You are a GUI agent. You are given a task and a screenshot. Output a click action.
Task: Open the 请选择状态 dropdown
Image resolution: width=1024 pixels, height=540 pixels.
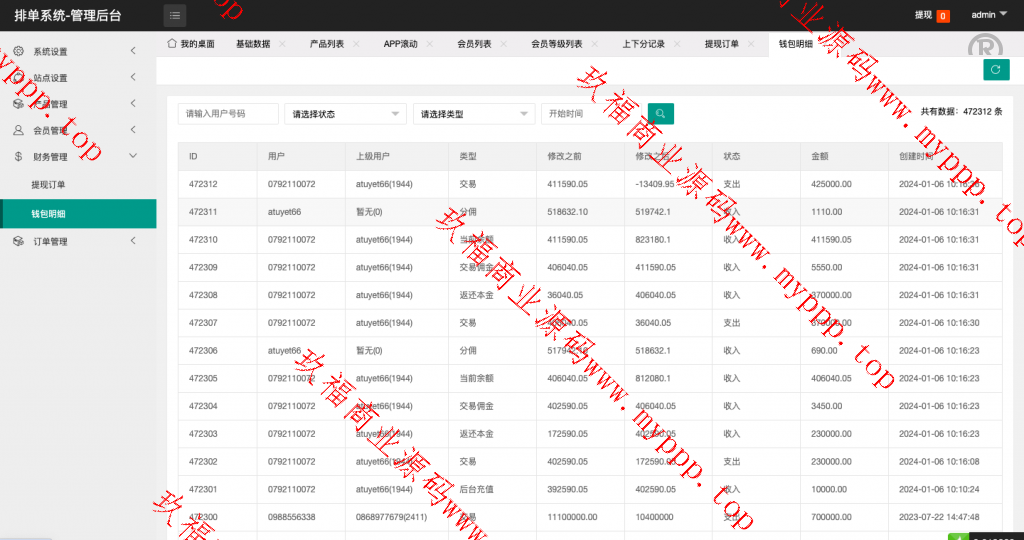click(345, 114)
